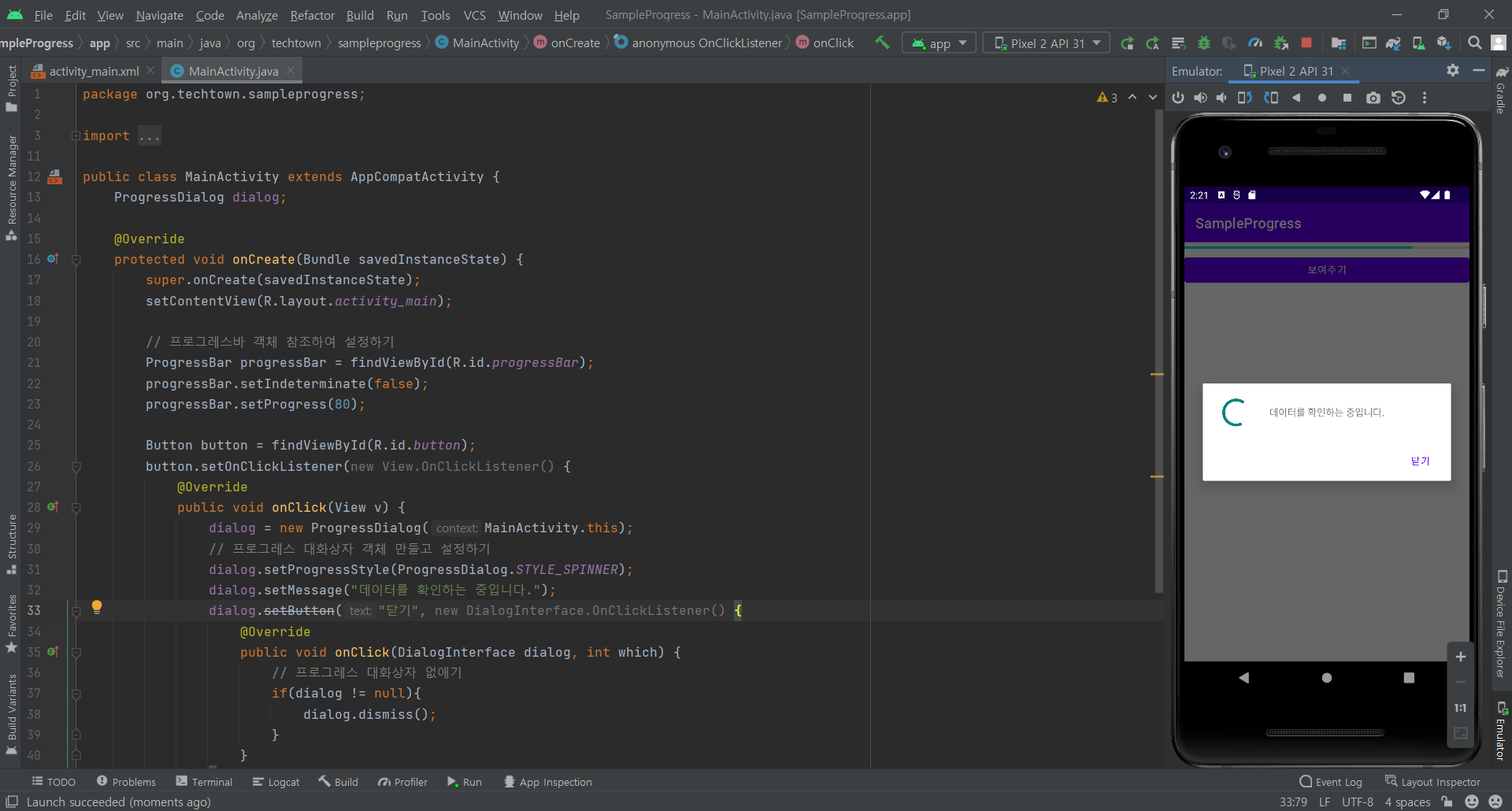Open emulator snapshots icon

coord(1399,98)
